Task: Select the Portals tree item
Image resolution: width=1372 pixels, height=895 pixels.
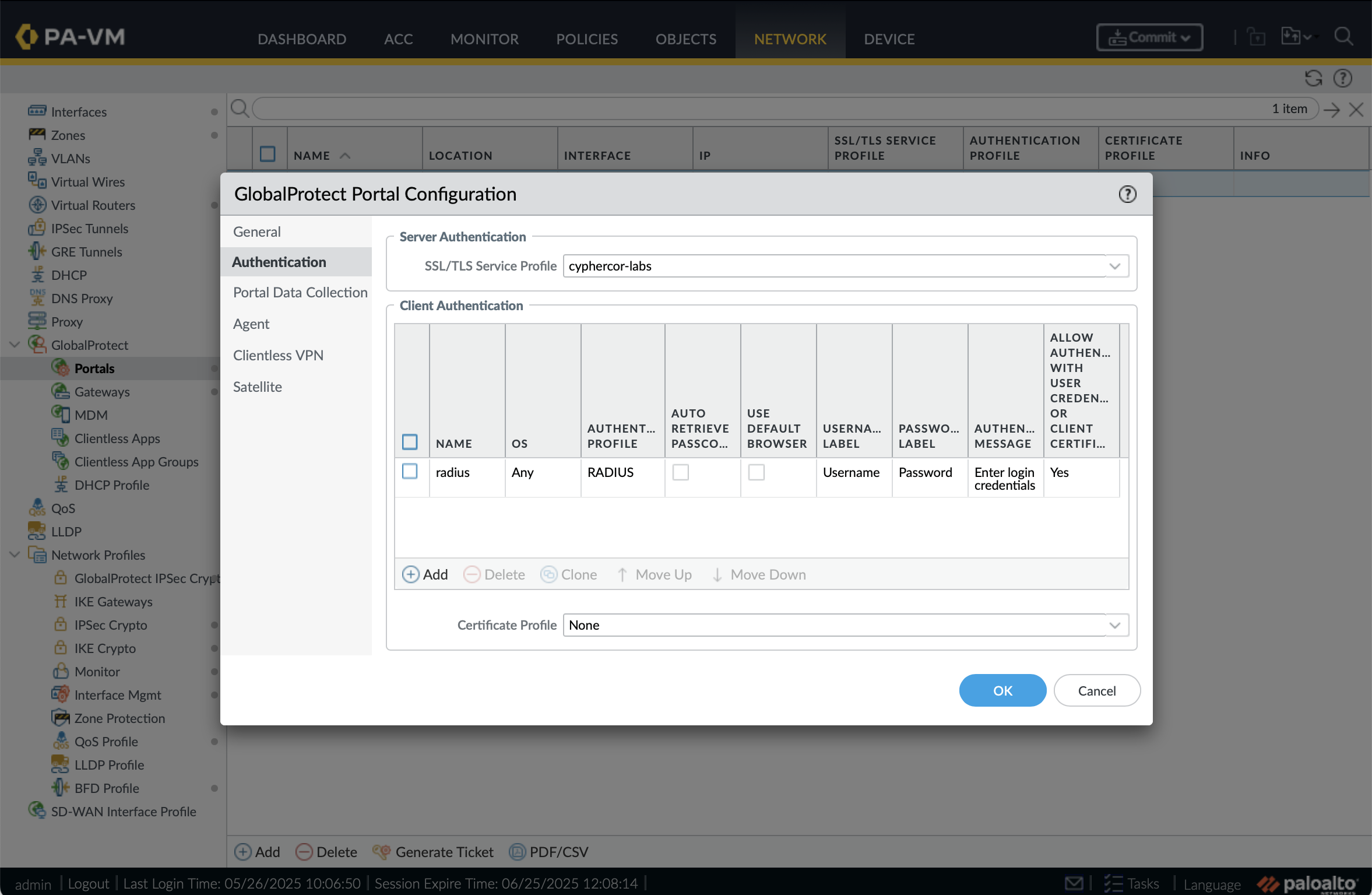Action: (x=94, y=368)
